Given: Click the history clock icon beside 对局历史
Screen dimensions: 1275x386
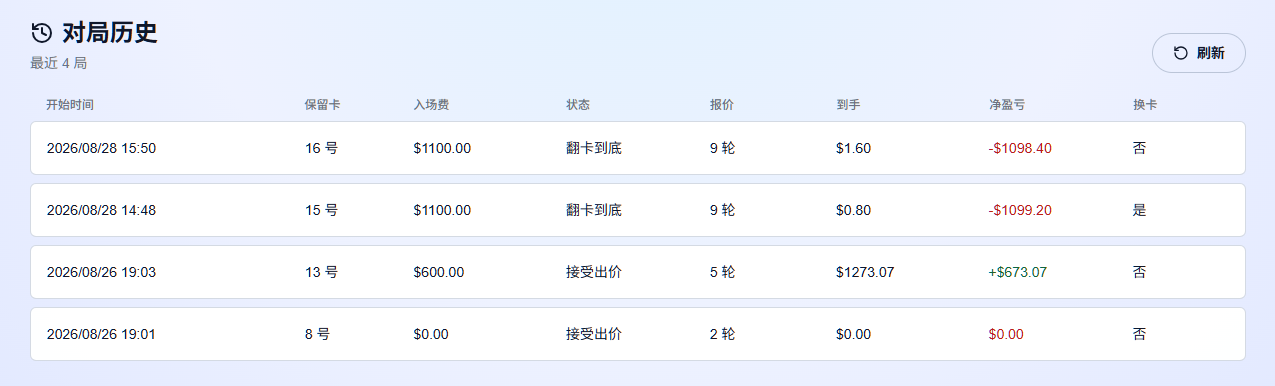Looking at the screenshot, I should pos(41,33).
